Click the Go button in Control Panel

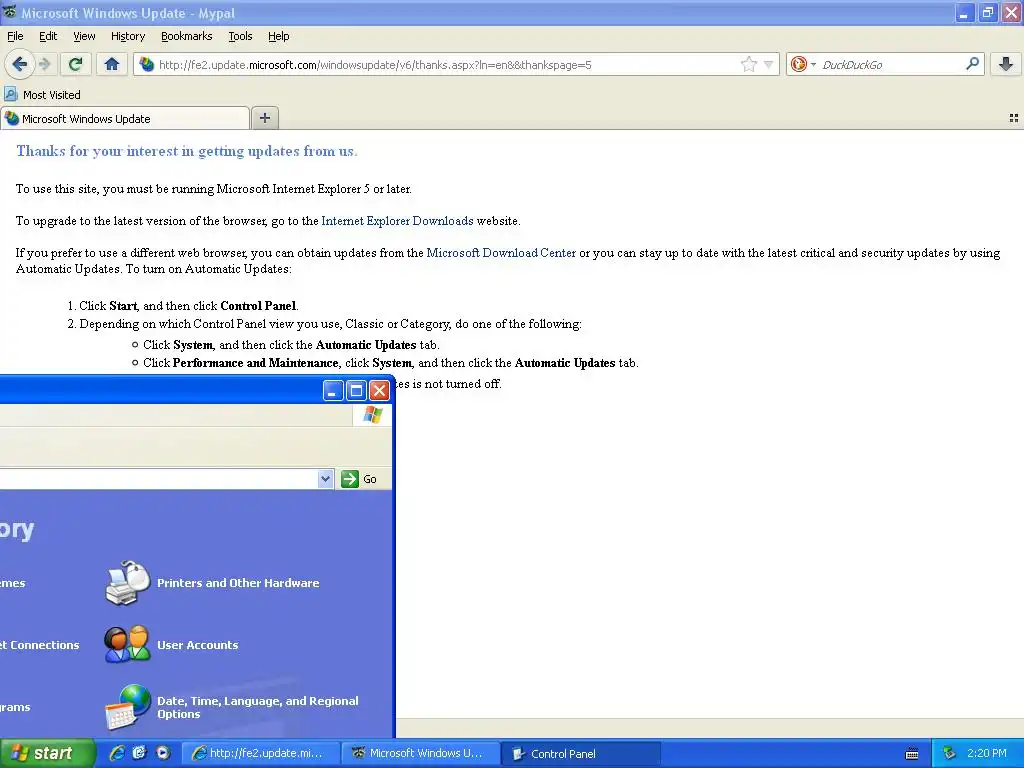(x=360, y=479)
